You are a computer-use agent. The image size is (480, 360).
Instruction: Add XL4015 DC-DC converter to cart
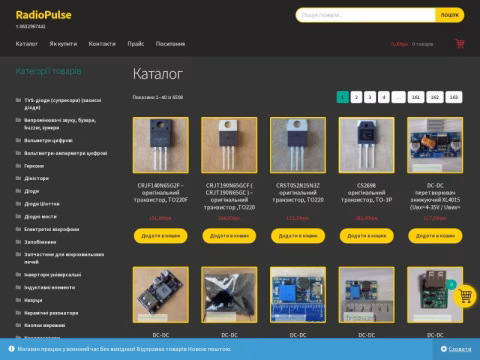pyautogui.click(x=435, y=236)
